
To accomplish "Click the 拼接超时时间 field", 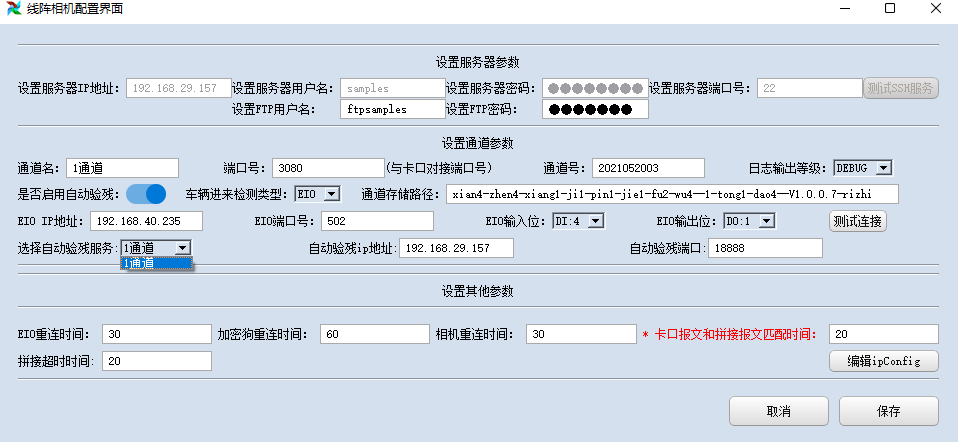I will [157, 361].
